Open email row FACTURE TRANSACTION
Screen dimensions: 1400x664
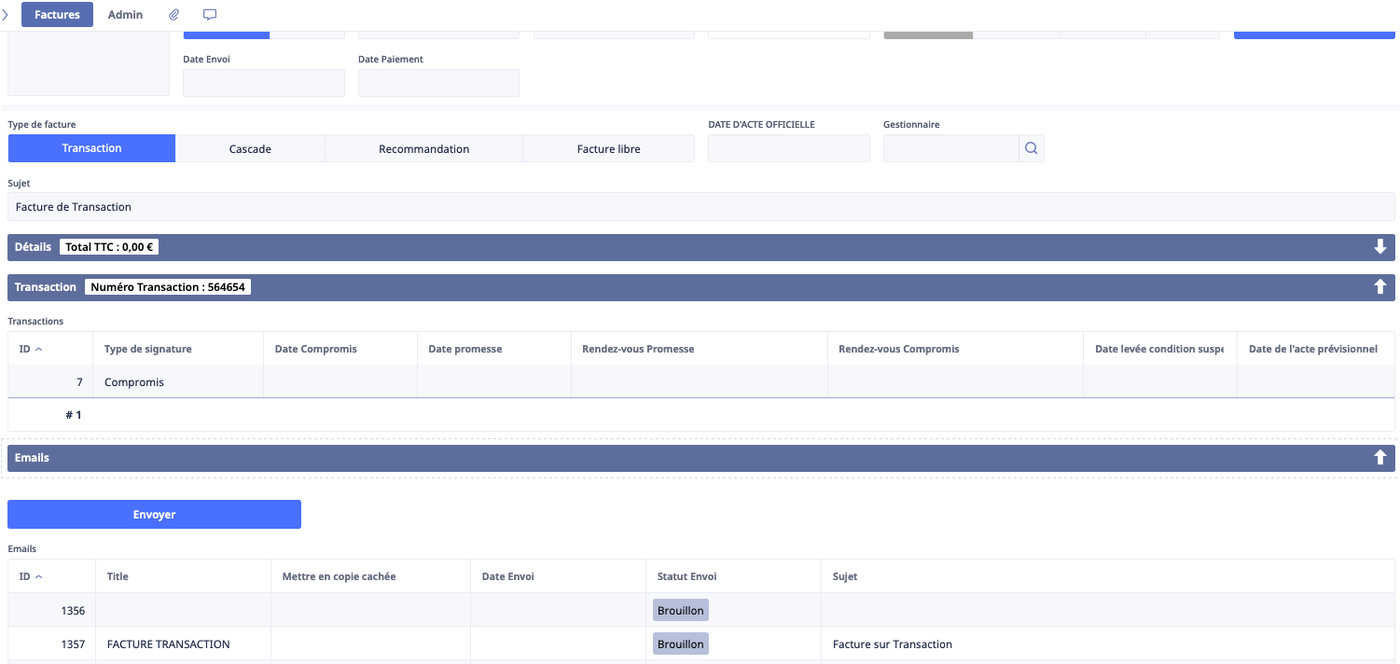pos(168,644)
